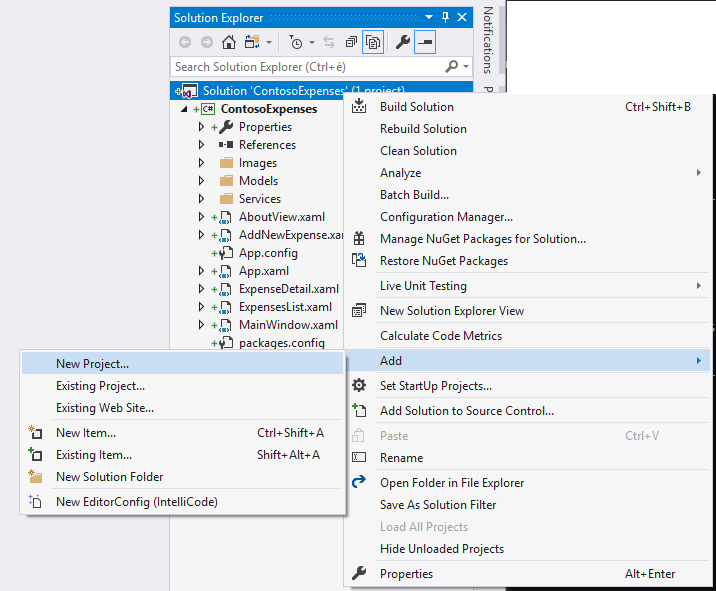Screen dimensions: 716x591
Task: Close the Solution Explorer panel
Action: pyautogui.click(x=462, y=17)
